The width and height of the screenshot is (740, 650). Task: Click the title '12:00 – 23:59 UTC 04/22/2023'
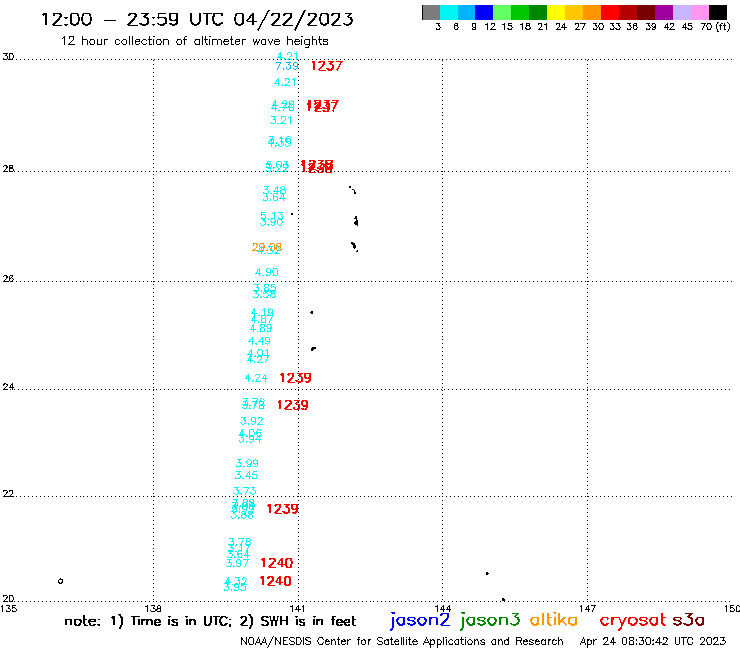[x=197, y=19]
